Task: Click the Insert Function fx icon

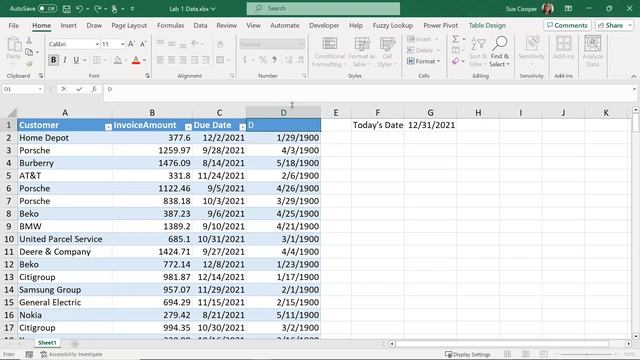Action: (94, 89)
